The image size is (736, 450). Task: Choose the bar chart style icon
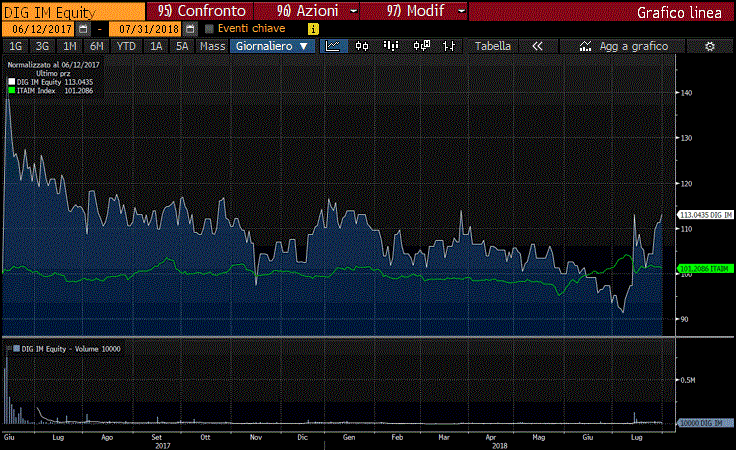pos(391,46)
